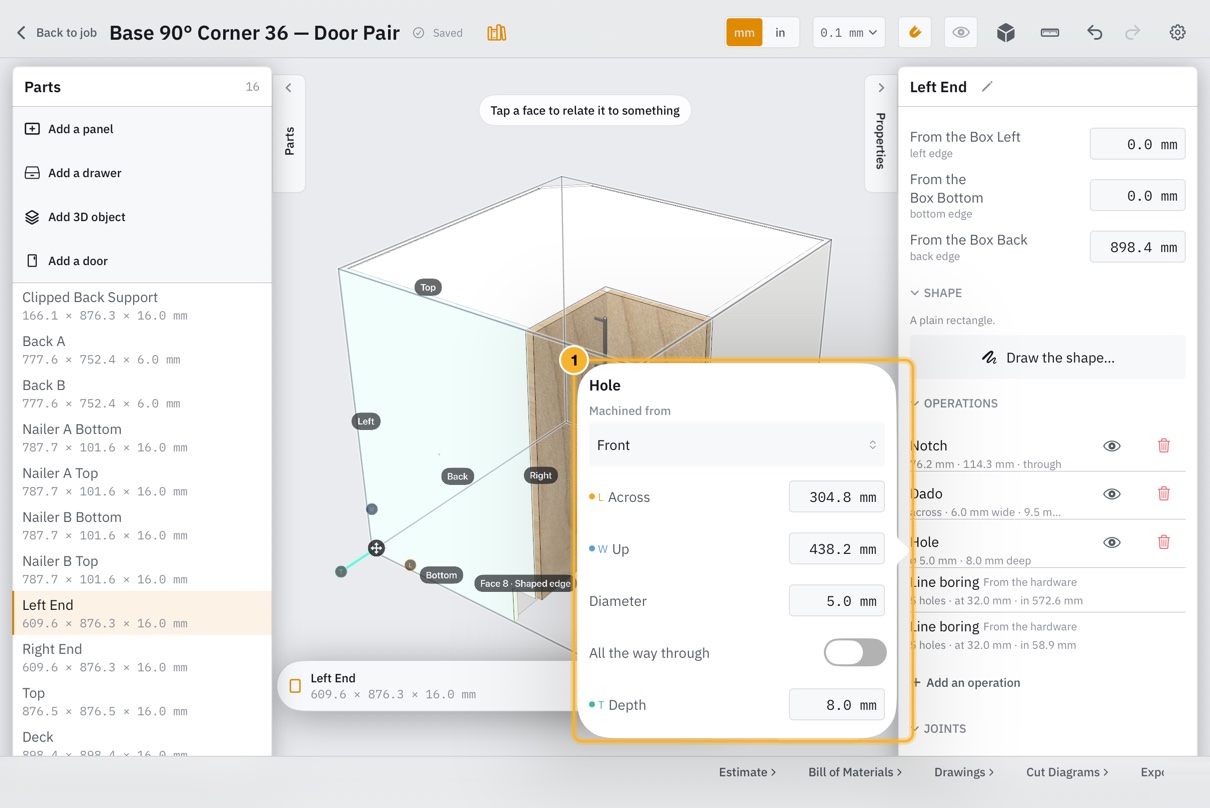The height and width of the screenshot is (808, 1210).
Task: Open Line boring operation in 572.6 mm
Action: click(1048, 590)
